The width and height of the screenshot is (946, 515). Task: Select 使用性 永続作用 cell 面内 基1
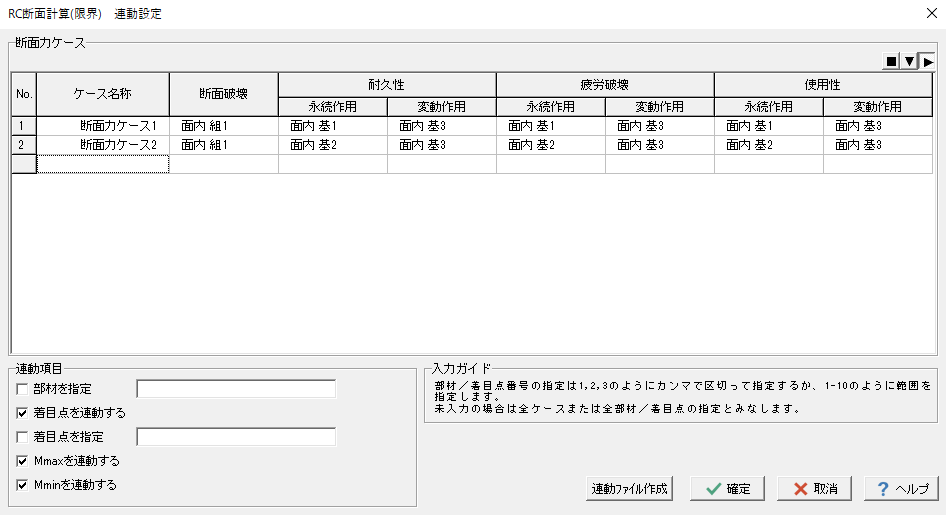769,126
